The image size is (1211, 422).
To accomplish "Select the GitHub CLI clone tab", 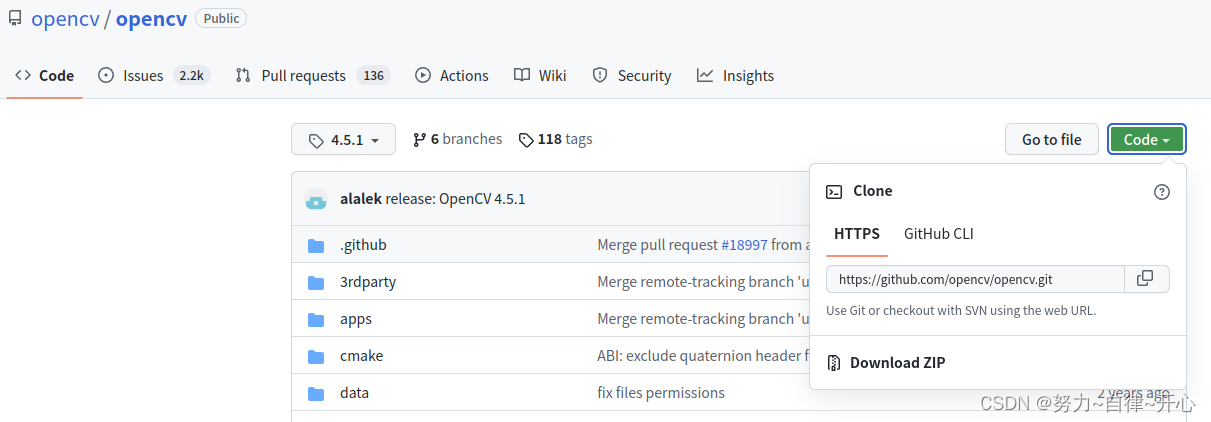I will (x=938, y=234).
